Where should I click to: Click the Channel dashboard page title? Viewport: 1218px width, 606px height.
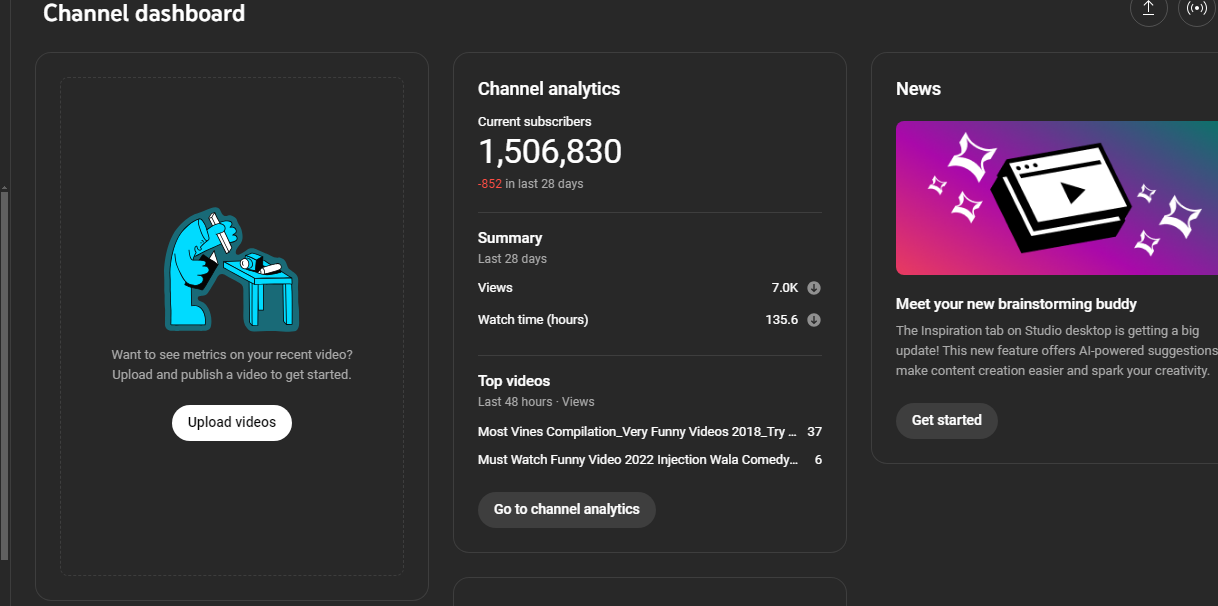(x=144, y=13)
